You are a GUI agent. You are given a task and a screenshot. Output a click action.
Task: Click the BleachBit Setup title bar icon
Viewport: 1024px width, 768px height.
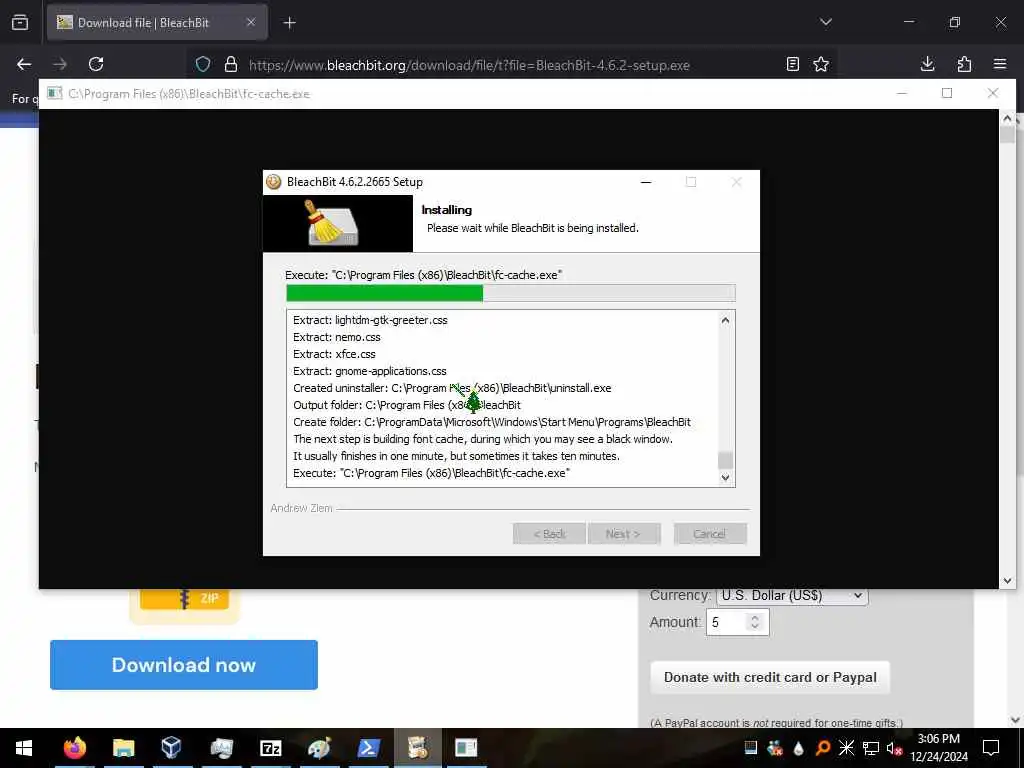click(x=274, y=182)
